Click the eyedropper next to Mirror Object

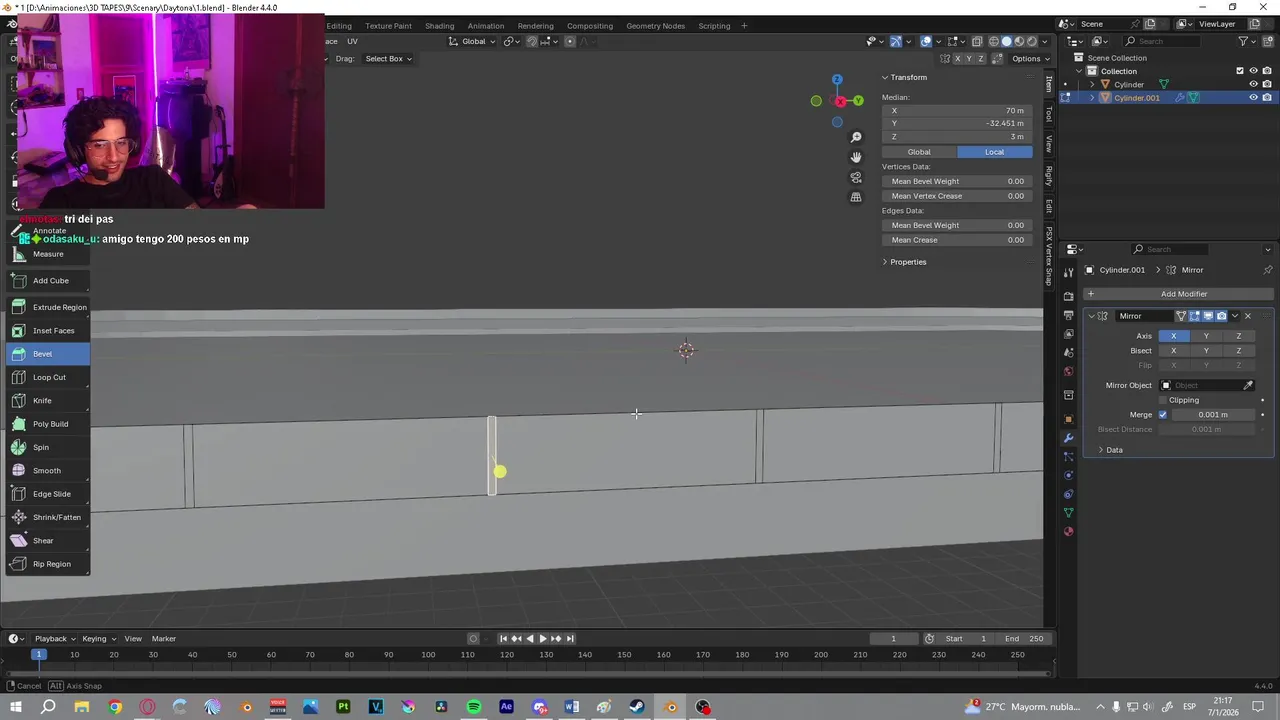coord(1248,385)
